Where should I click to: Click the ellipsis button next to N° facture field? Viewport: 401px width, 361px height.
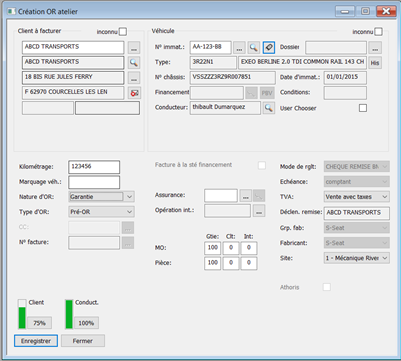coord(128,243)
